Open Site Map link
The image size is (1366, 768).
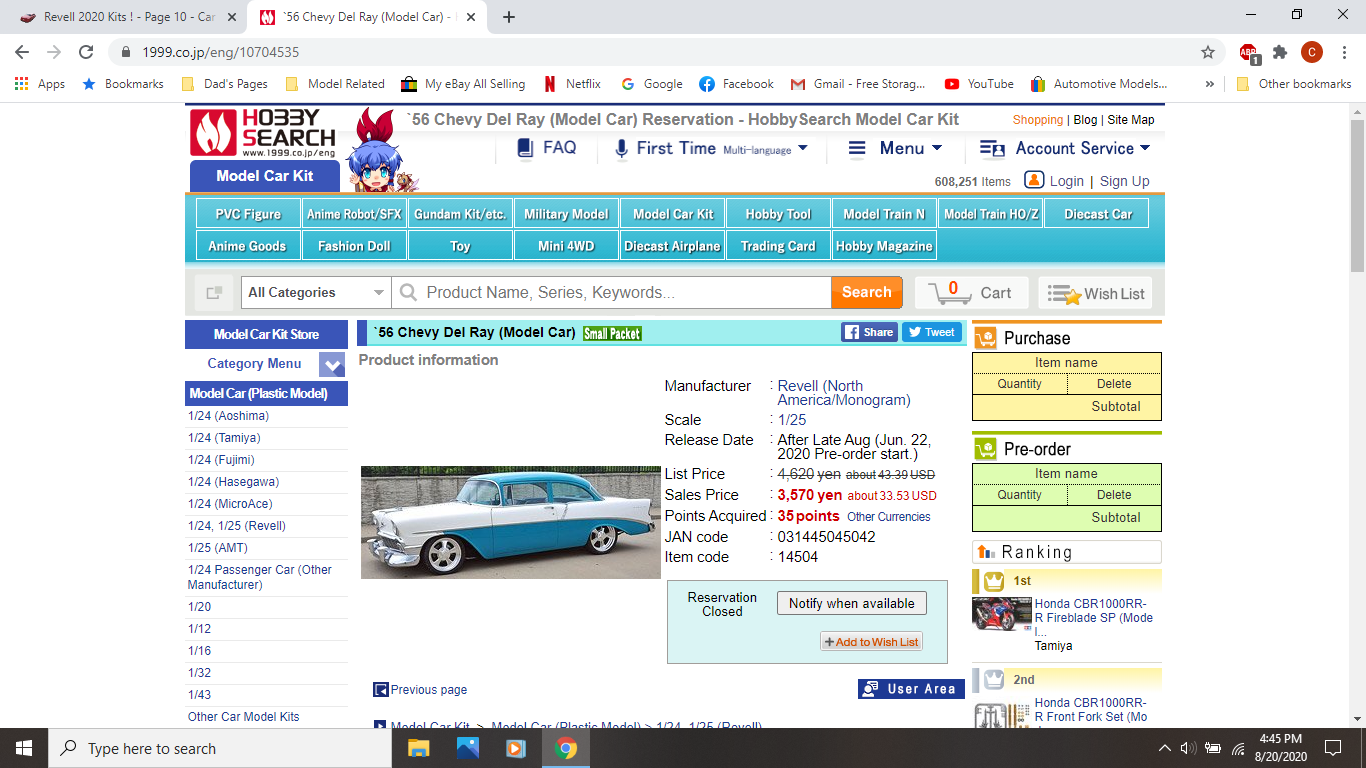1131,119
